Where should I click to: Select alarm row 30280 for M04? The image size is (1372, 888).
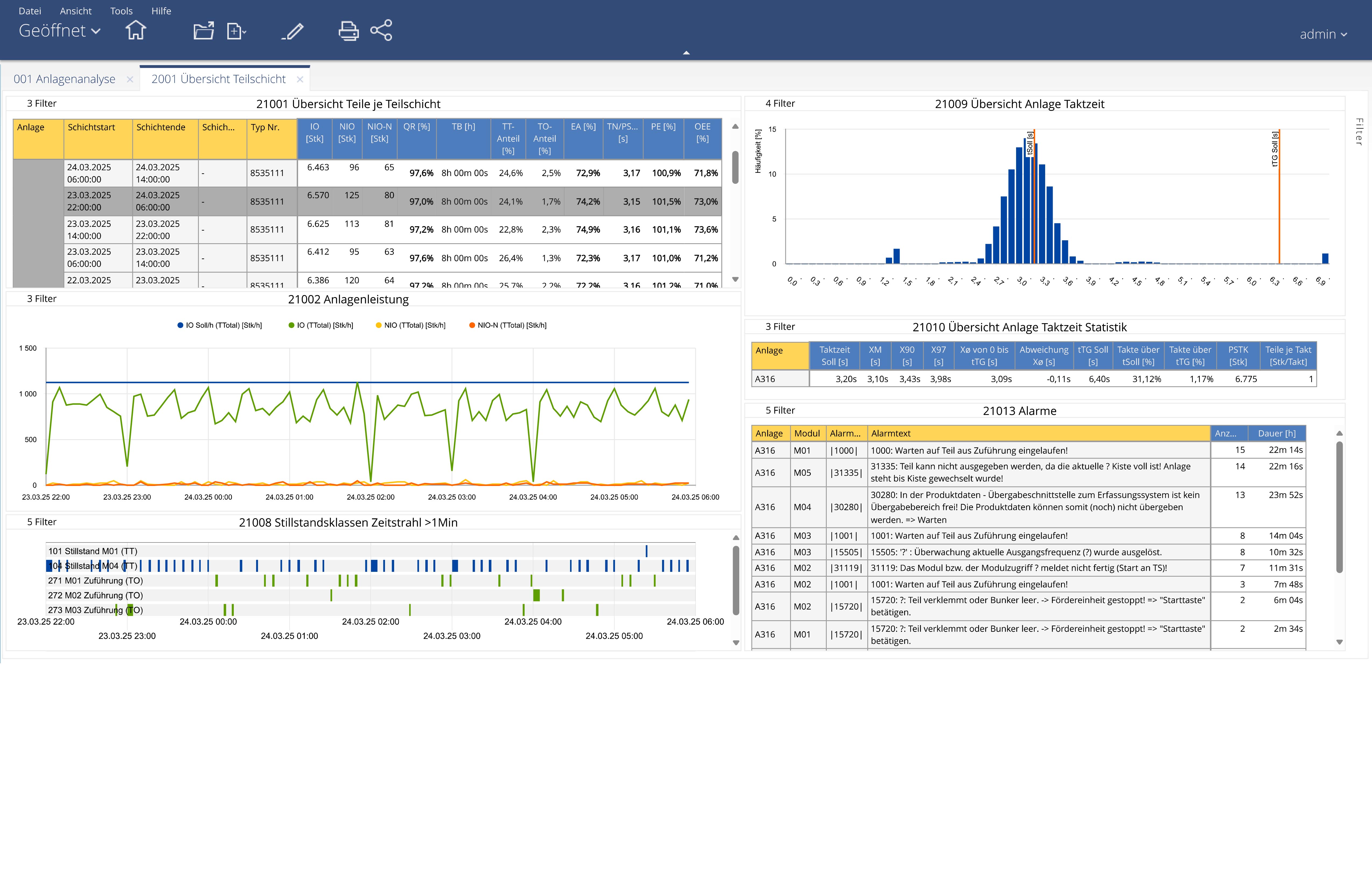click(1028, 507)
